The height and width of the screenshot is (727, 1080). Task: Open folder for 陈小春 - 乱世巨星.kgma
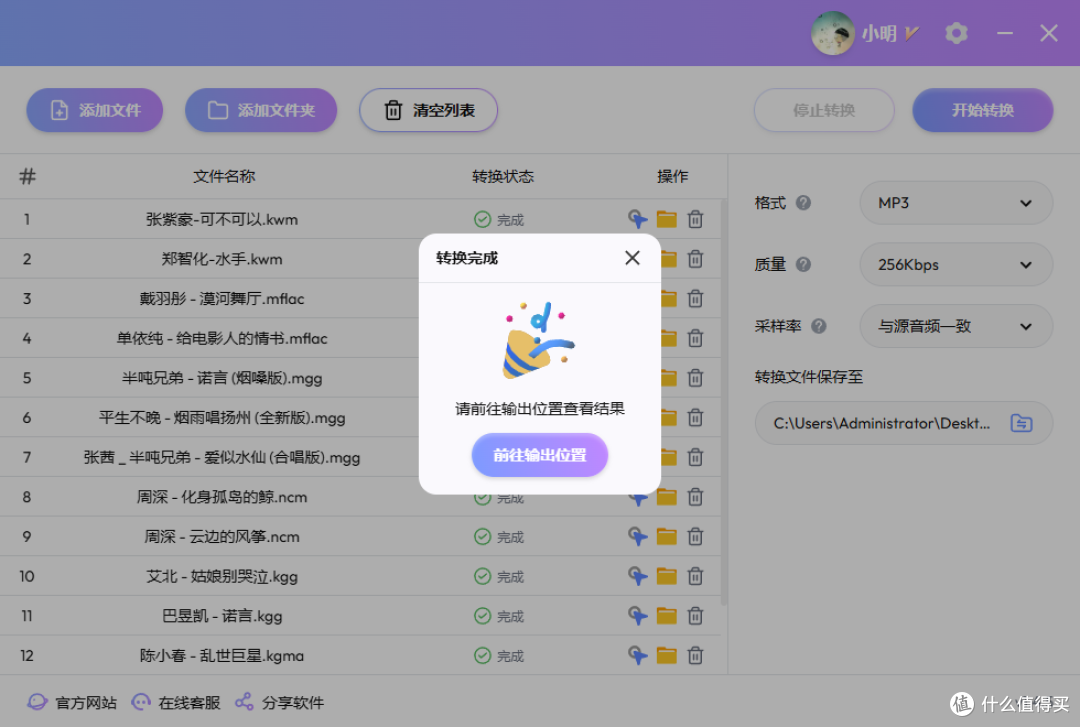pyautogui.click(x=666, y=655)
